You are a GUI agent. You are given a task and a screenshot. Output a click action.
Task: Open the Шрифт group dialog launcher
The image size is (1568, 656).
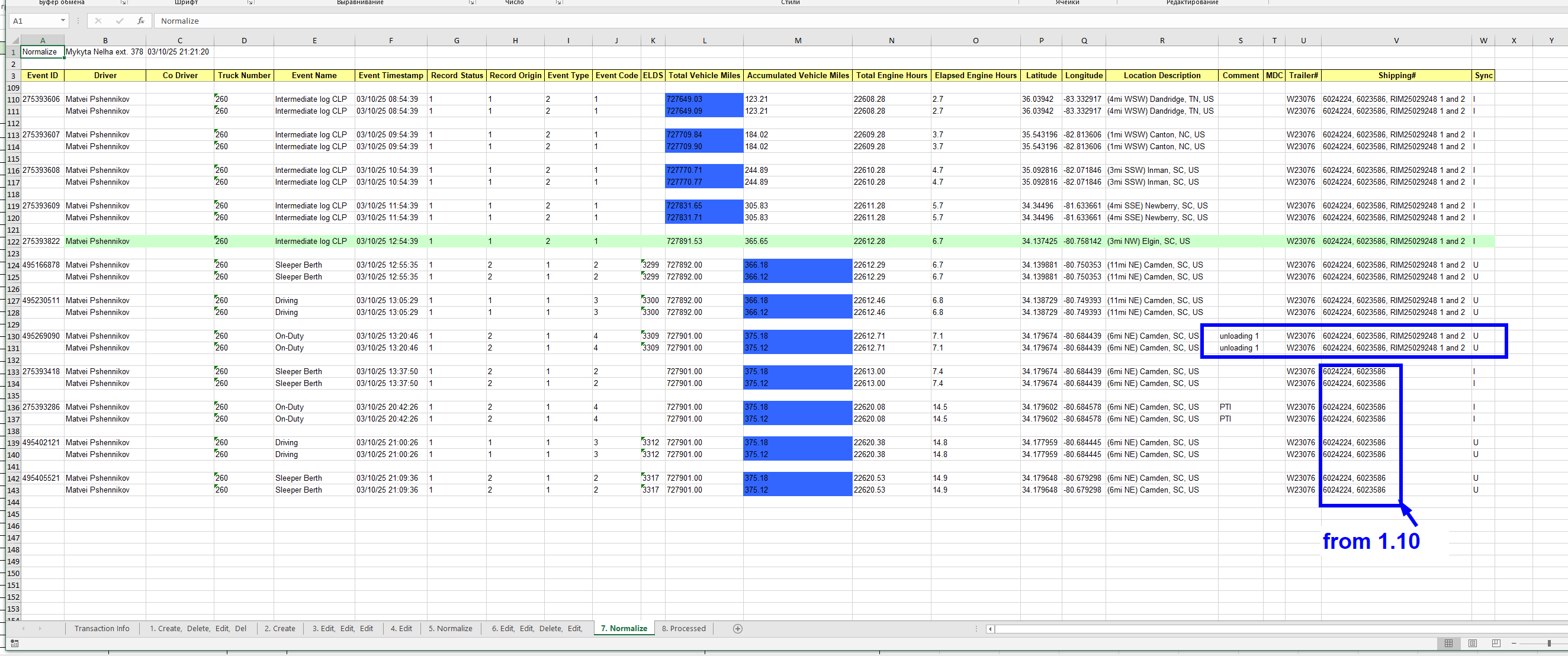(x=250, y=2)
